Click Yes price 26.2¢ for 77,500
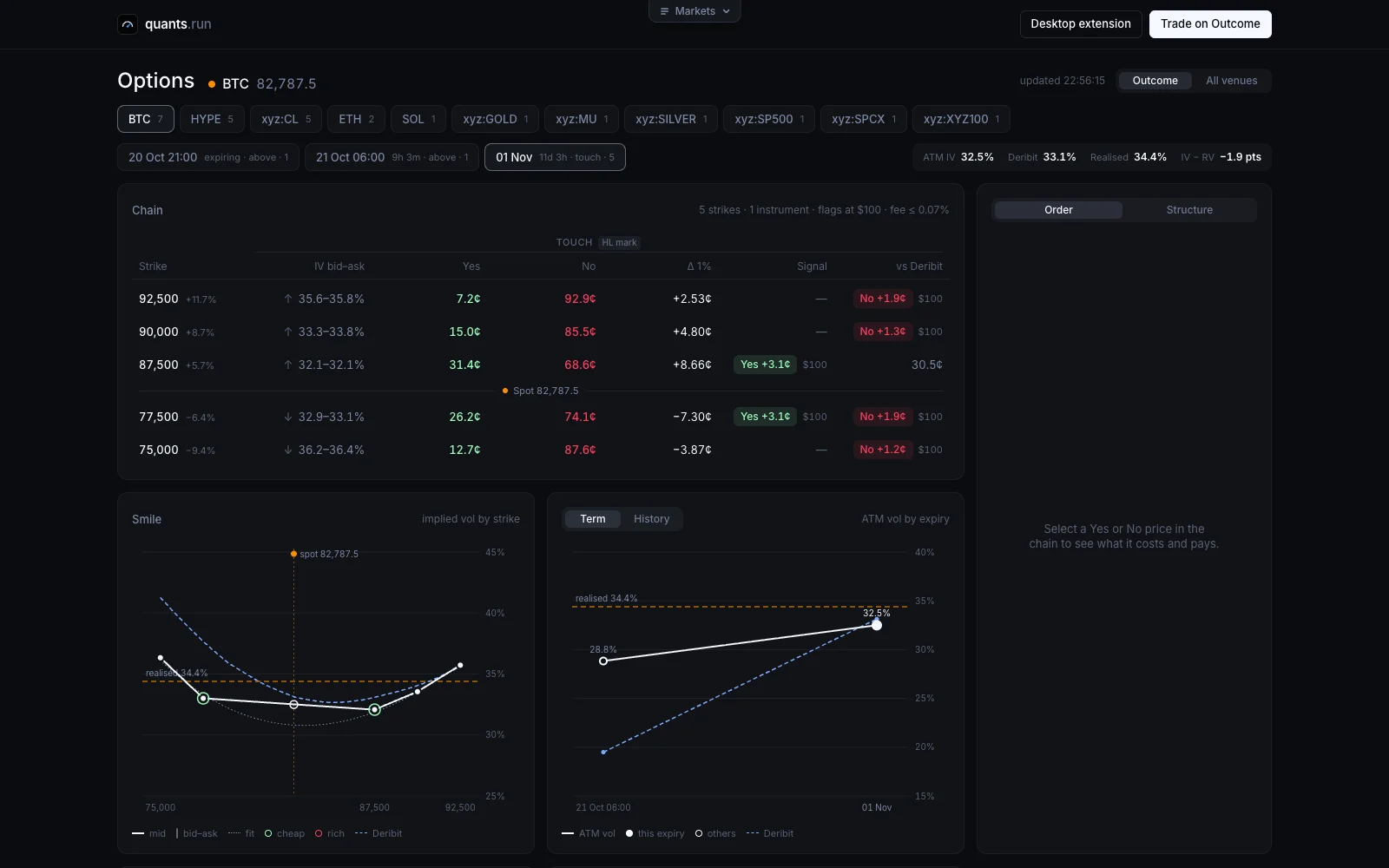Image resolution: width=1389 pixels, height=868 pixels. pyautogui.click(x=464, y=417)
